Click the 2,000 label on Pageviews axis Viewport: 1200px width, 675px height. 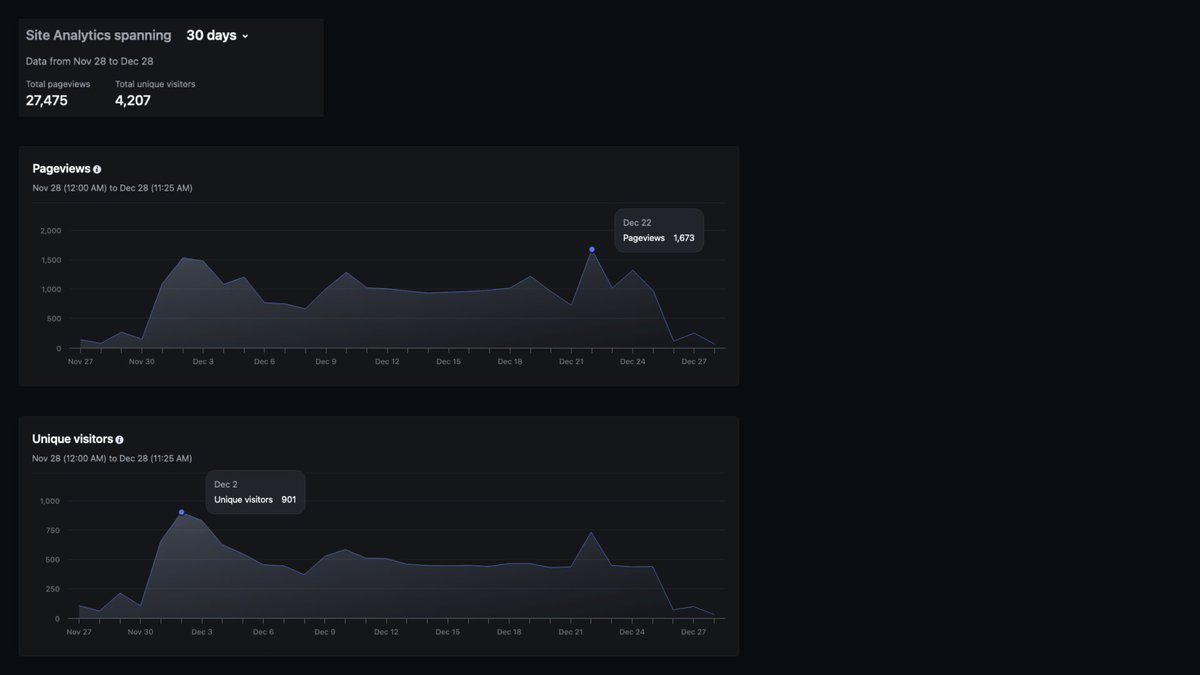pyautogui.click(x=51, y=231)
